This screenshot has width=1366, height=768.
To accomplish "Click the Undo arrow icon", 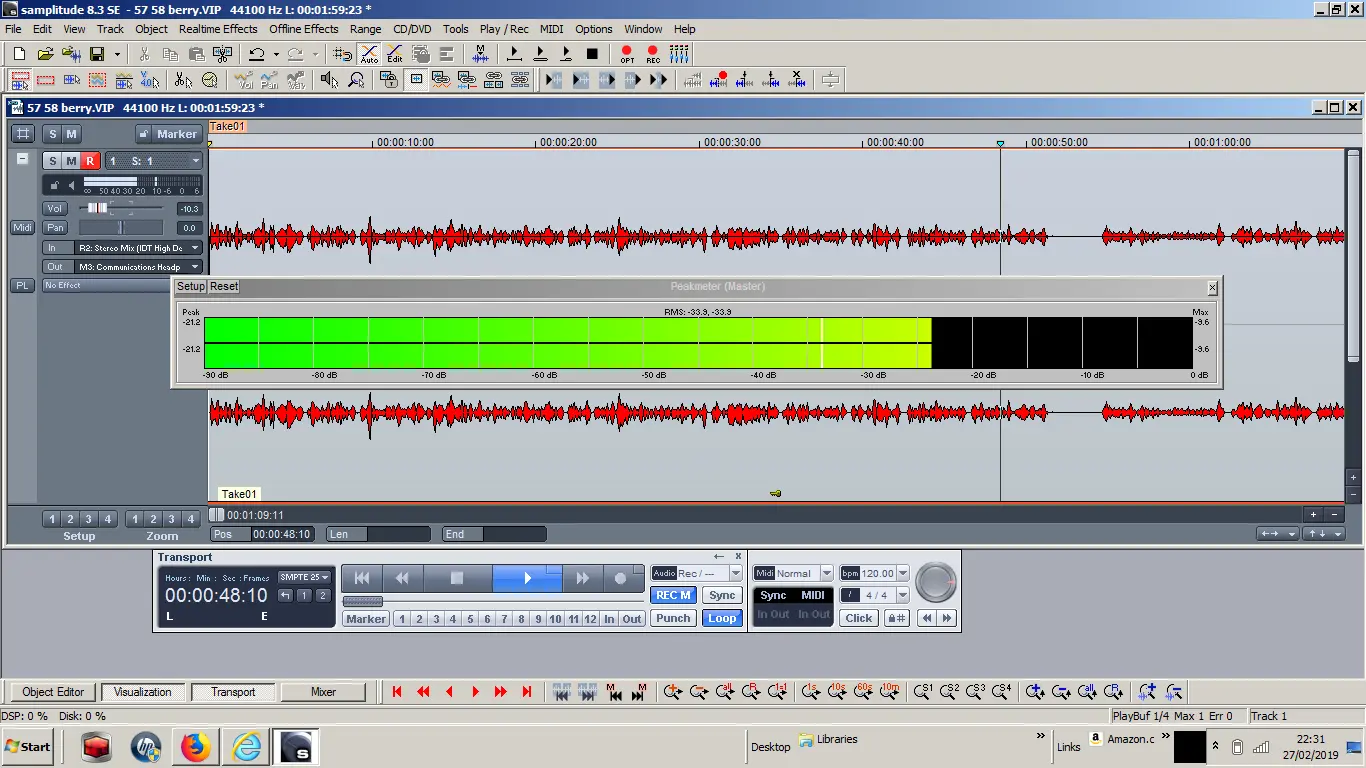I will (257, 54).
